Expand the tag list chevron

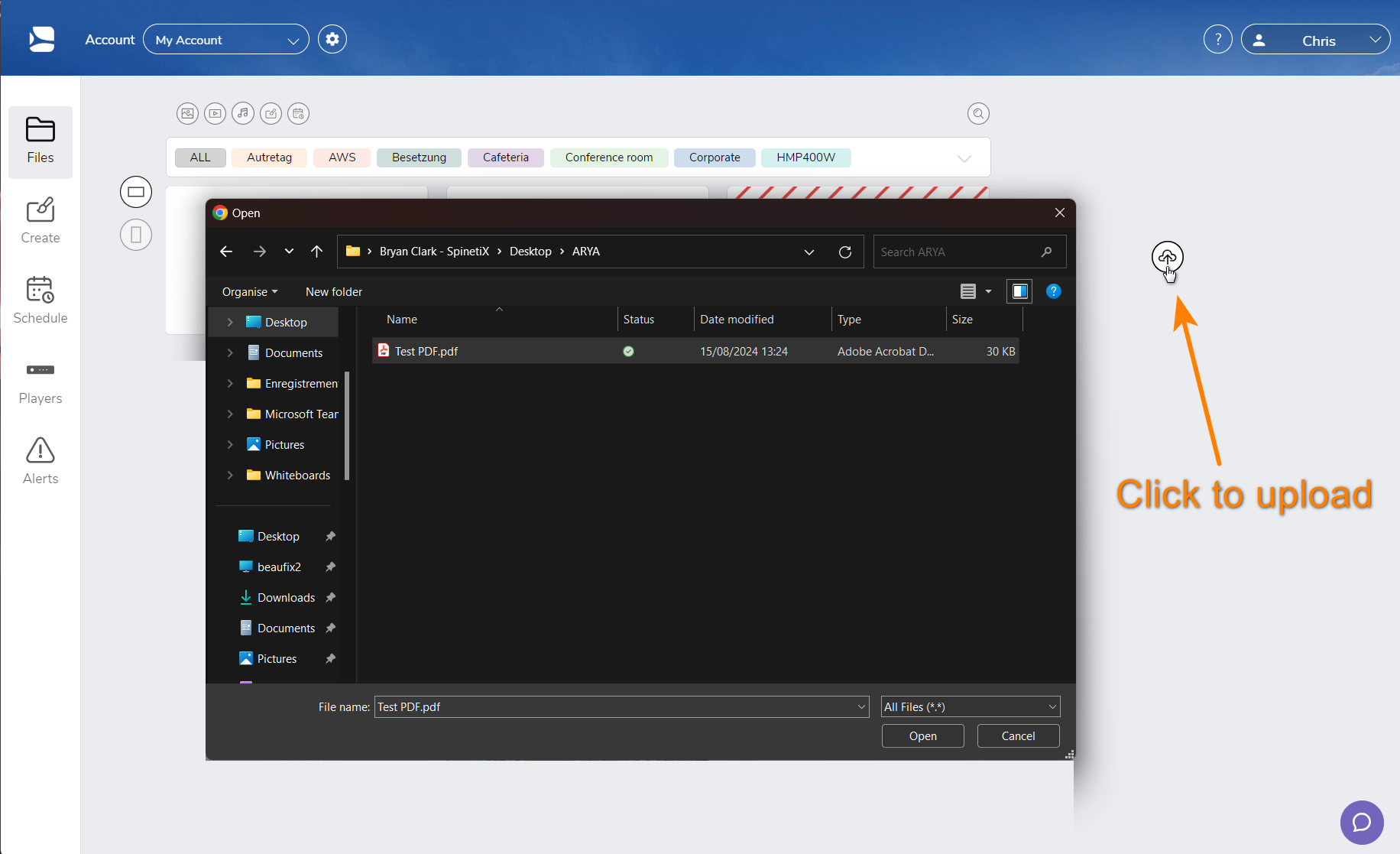click(x=964, y=158)
